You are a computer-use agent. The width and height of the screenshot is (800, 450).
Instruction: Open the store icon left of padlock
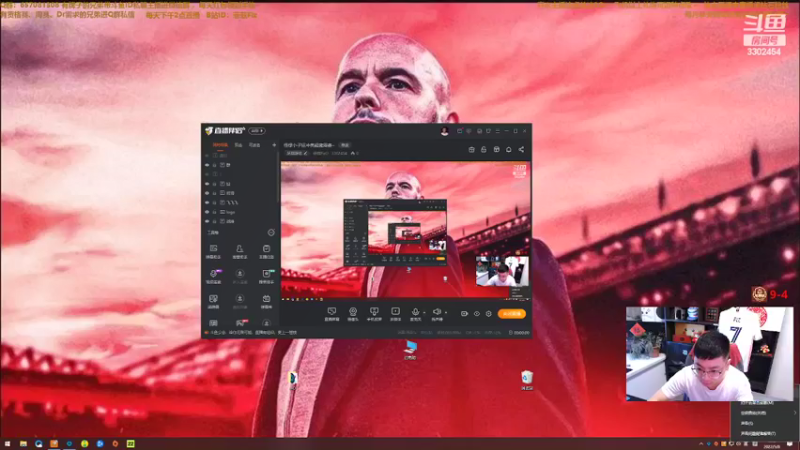click(x=471, y=149)
